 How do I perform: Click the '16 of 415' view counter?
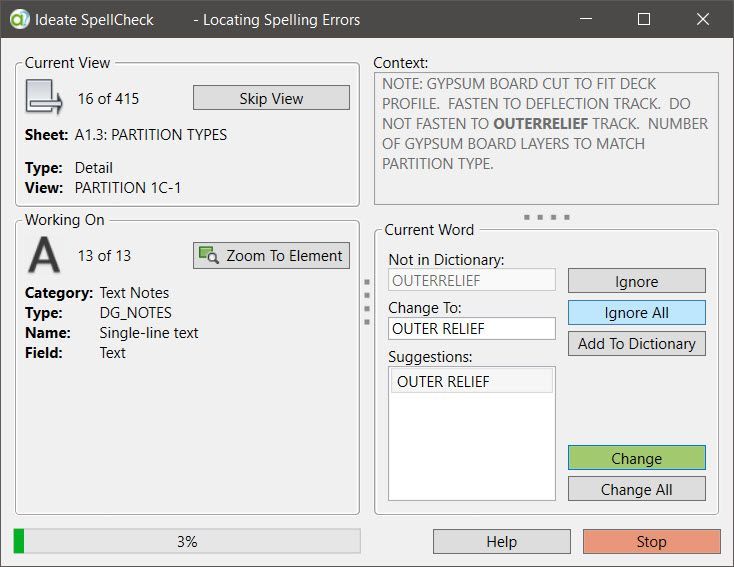click(x=108, y=99)
